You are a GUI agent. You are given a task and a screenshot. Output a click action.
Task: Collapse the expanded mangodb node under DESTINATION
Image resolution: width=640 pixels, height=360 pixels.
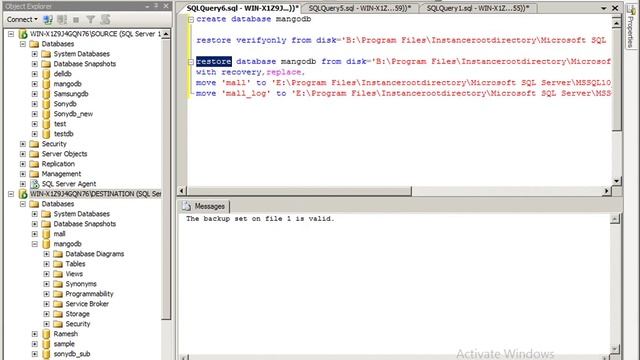(x=35, y=244)
